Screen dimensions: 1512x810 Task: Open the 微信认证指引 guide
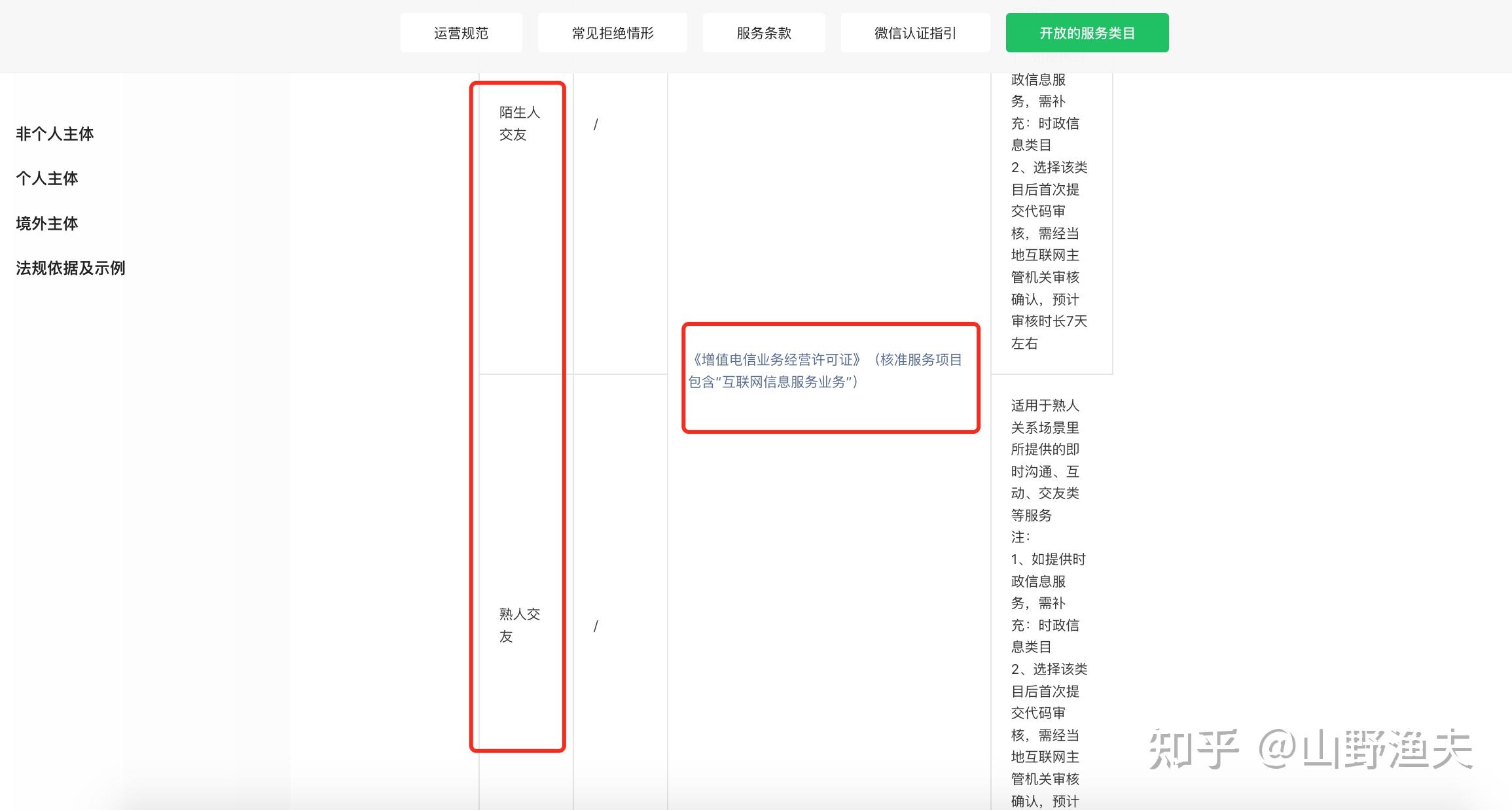point(914,32)
